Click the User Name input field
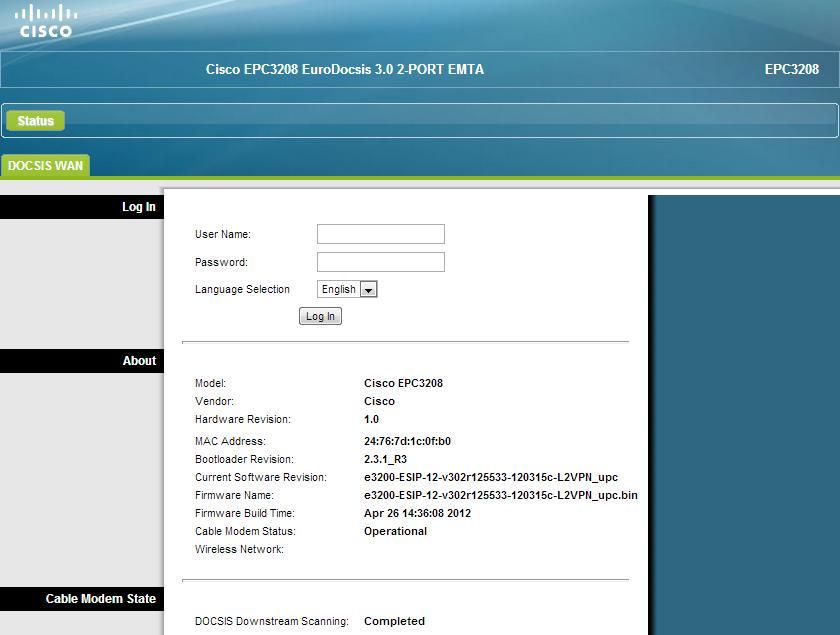The image size is (840, 635). click(x=380, y=234)
